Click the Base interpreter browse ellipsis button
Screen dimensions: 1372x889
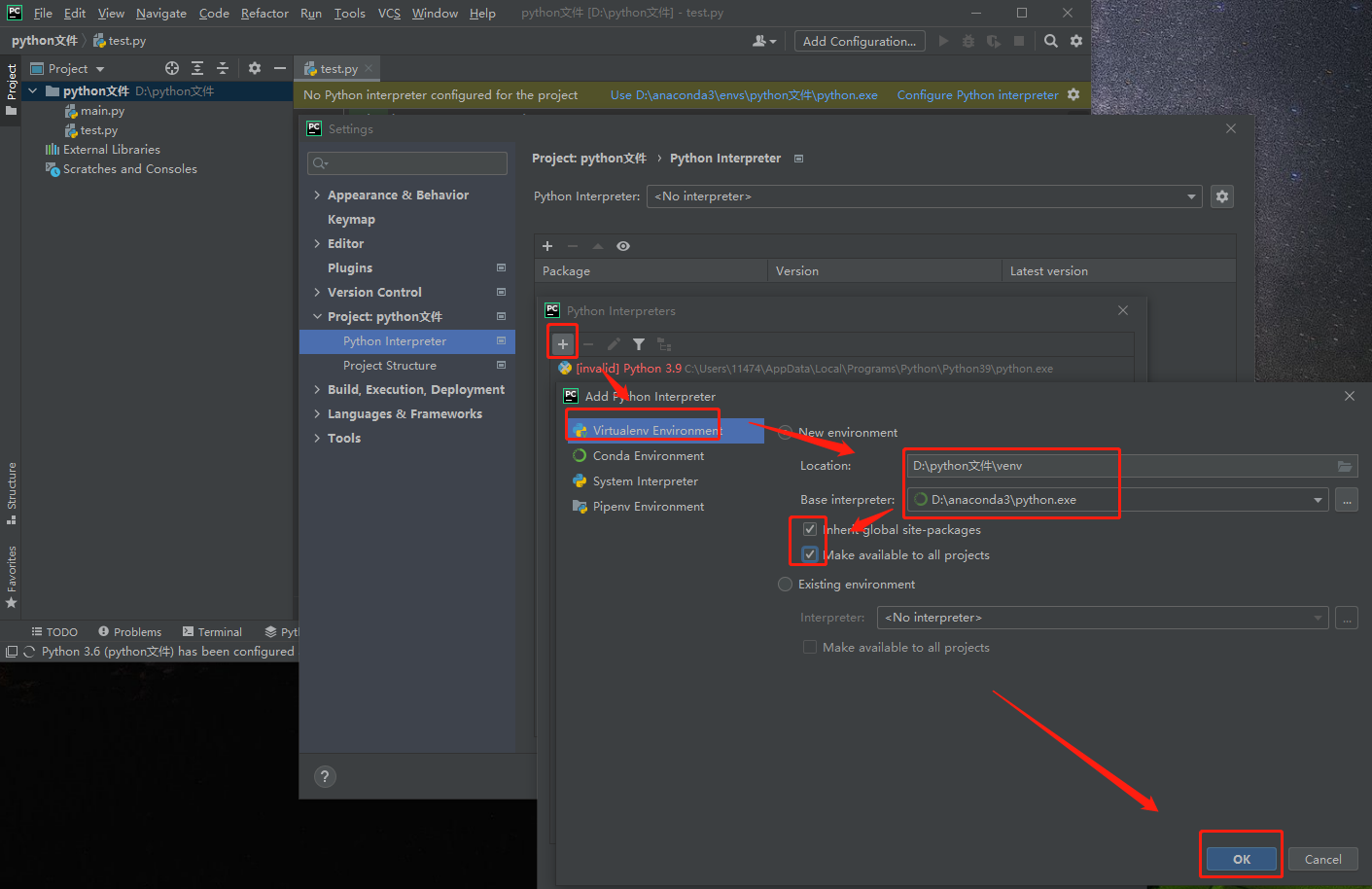tap(1347, 500)
